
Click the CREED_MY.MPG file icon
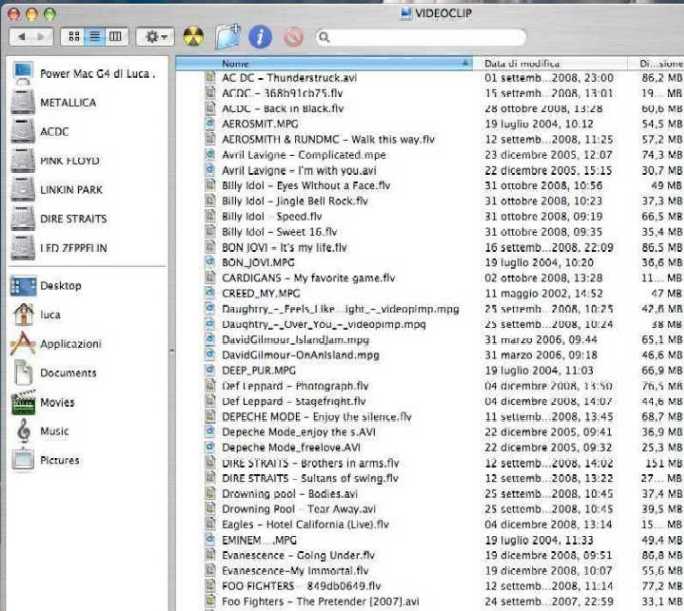[210, 293]
